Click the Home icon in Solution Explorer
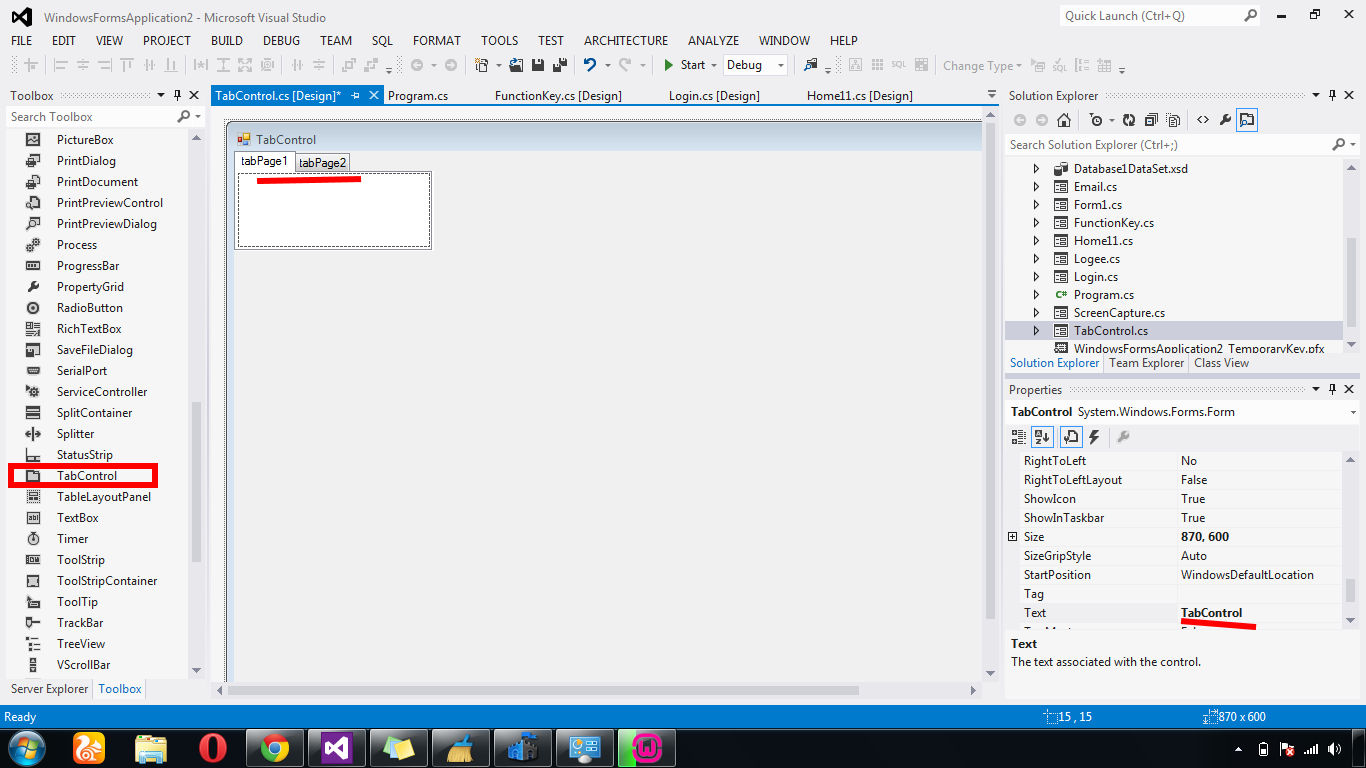 [x=1064, y=121]
